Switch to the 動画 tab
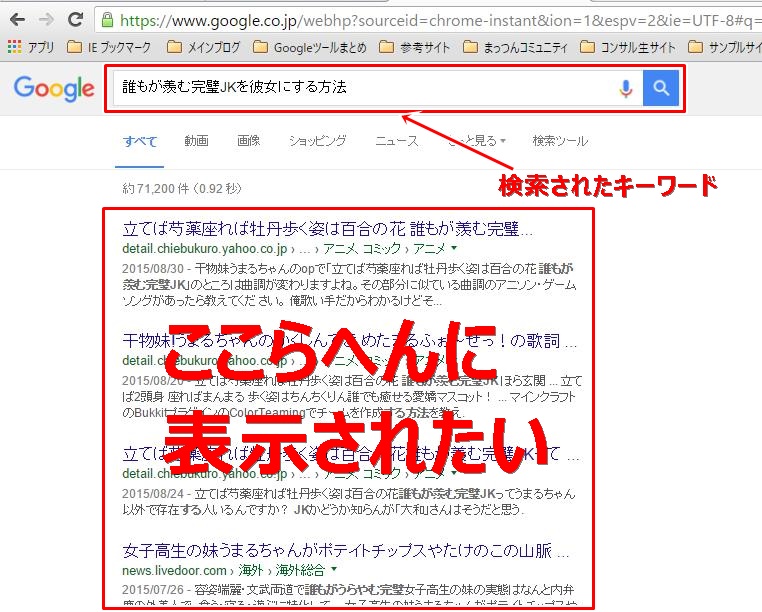The image size is (762, 612). pos(196,141)
